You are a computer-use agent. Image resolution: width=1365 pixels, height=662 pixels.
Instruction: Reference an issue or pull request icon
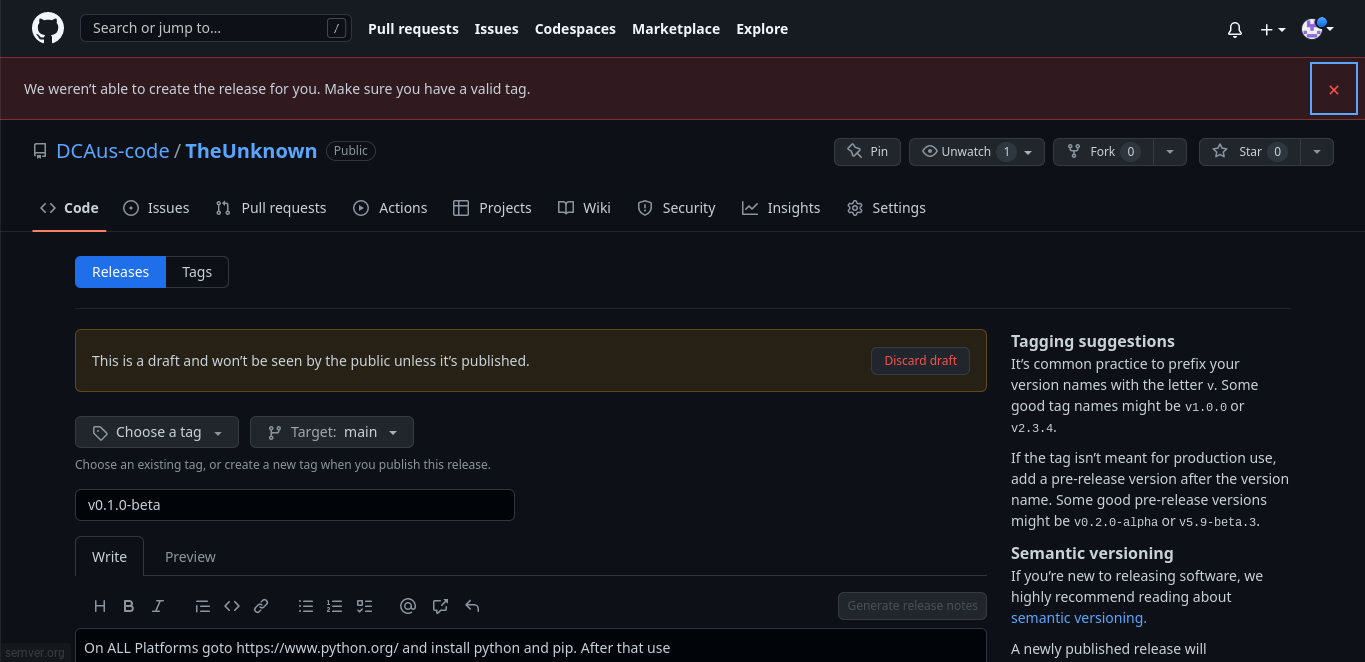(440, 606)
